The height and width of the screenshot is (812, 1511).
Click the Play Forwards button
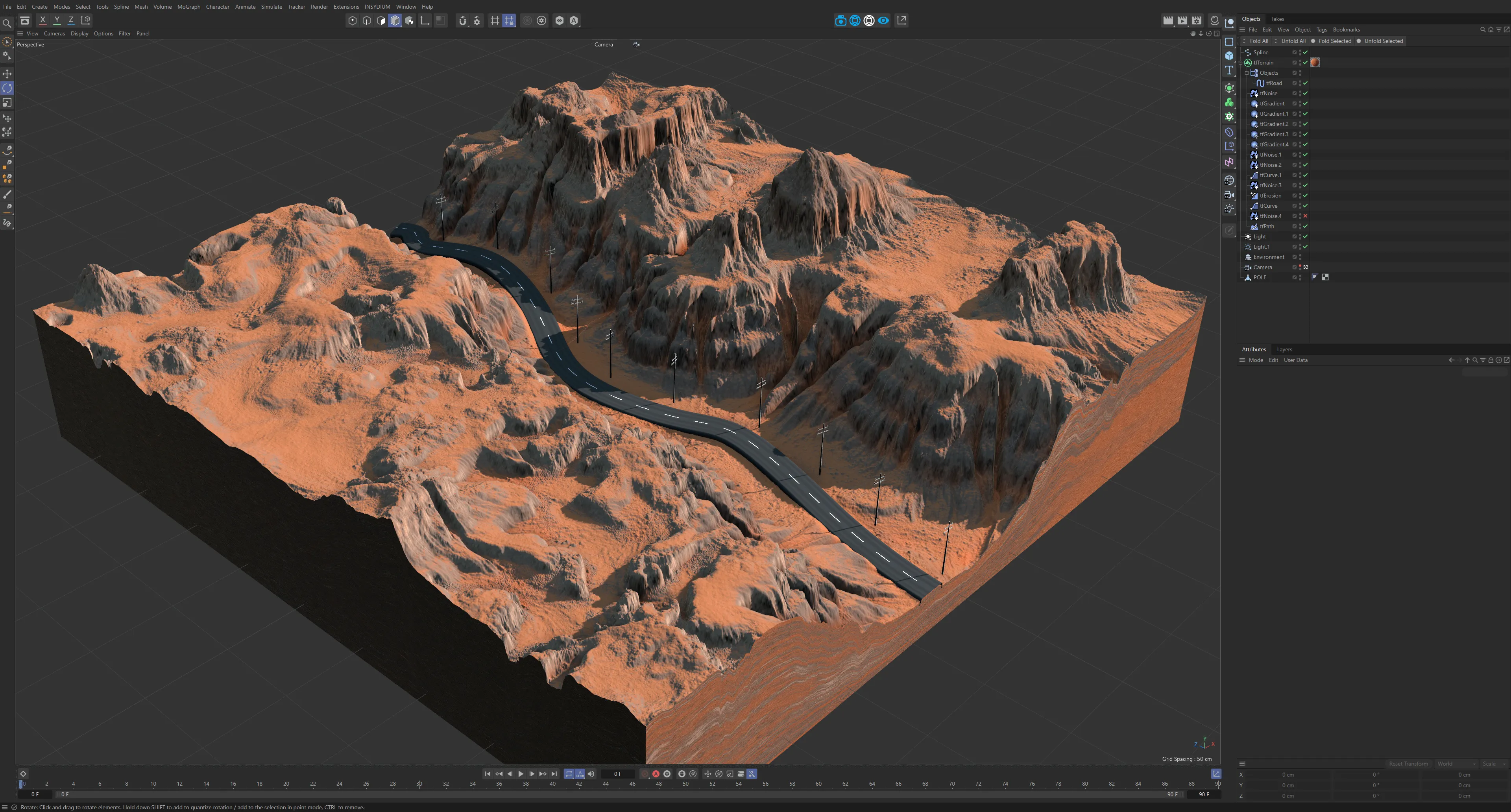[x=520, y=774]
